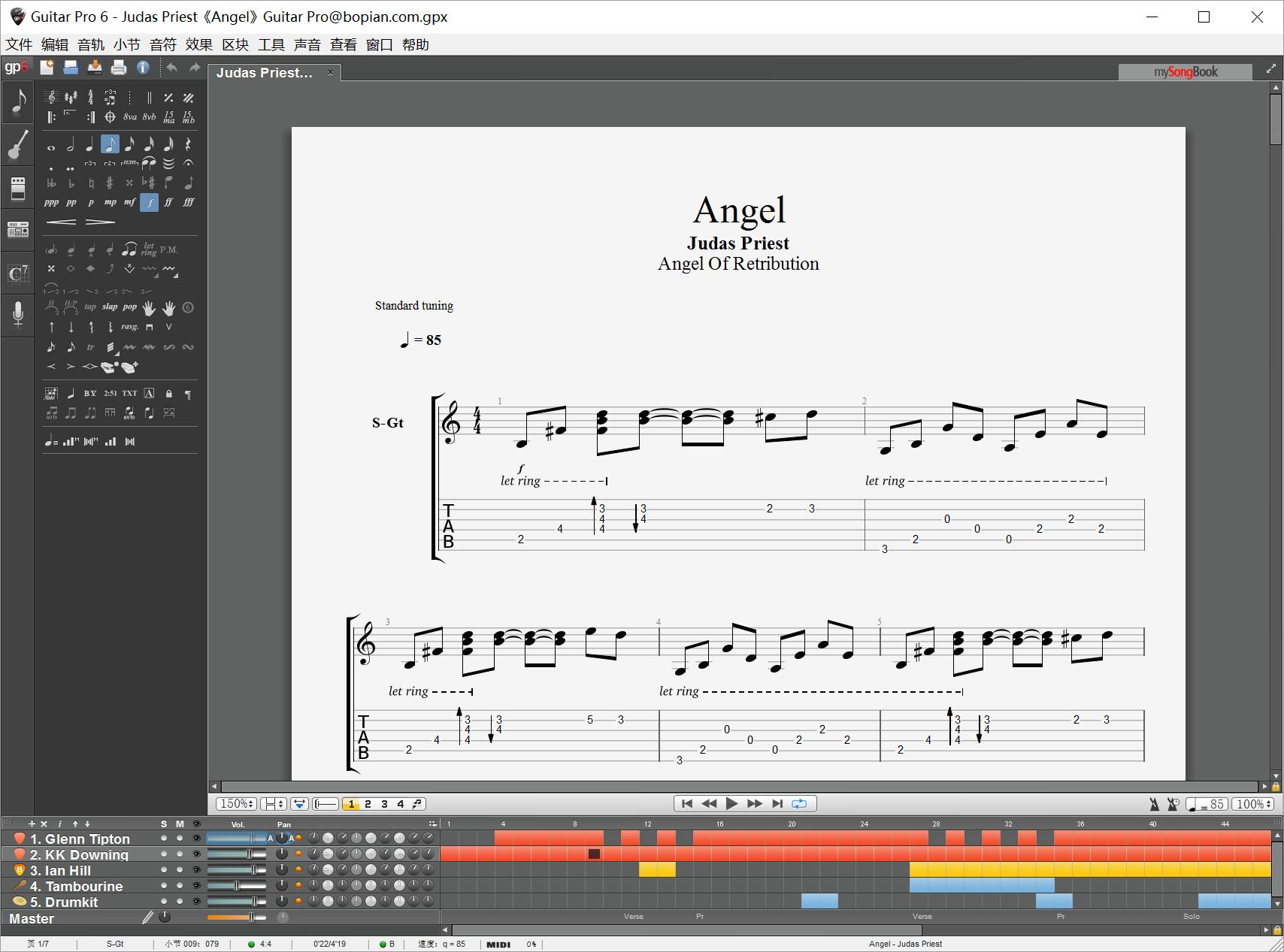Apply mezzo-forte mf dynamic
1284x952 pixels.
[x=129, y=202]
